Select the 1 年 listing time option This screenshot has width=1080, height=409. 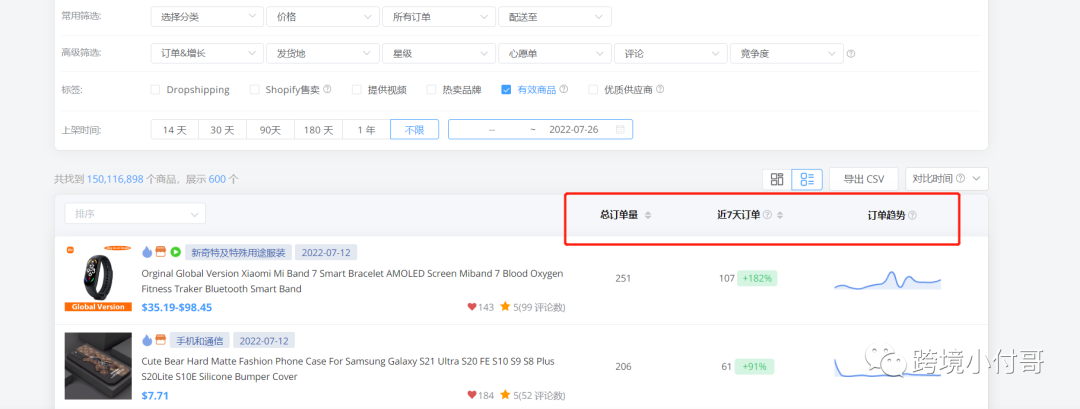point(366,129)
